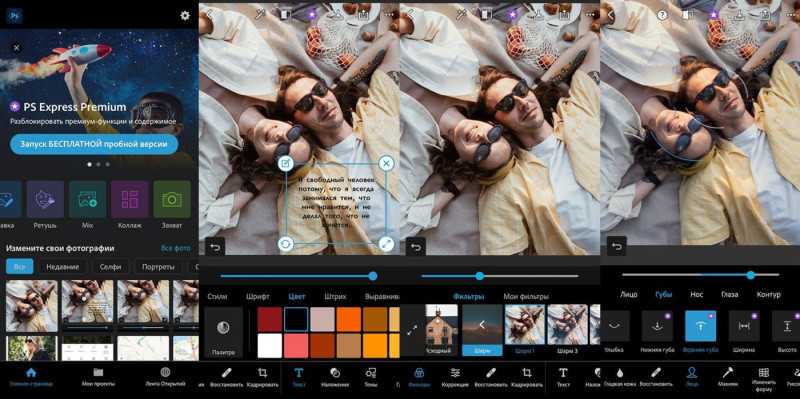Choose the Улыбка smile adjustment icon

[615, 326]
